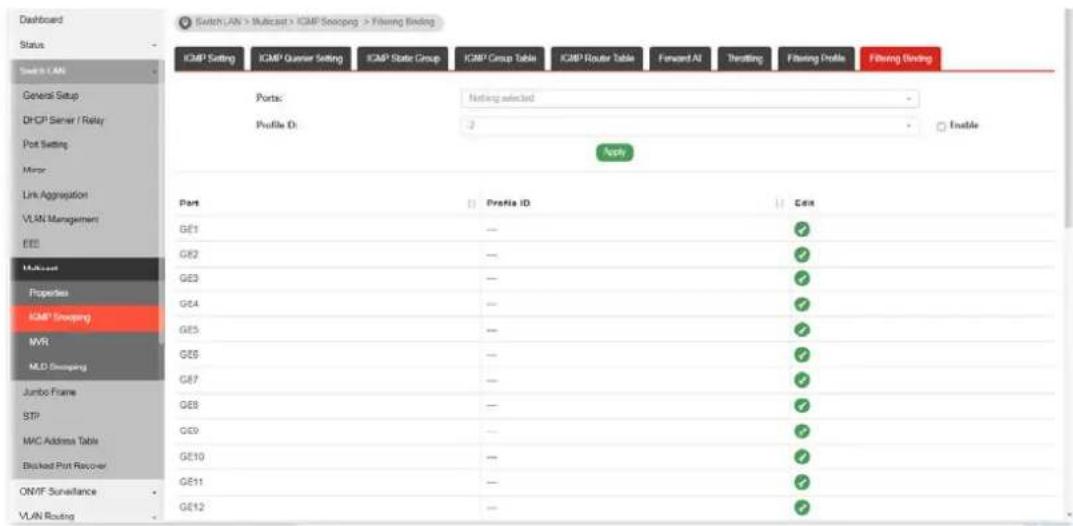Click the edit icon for port GE10

(801, 456)
